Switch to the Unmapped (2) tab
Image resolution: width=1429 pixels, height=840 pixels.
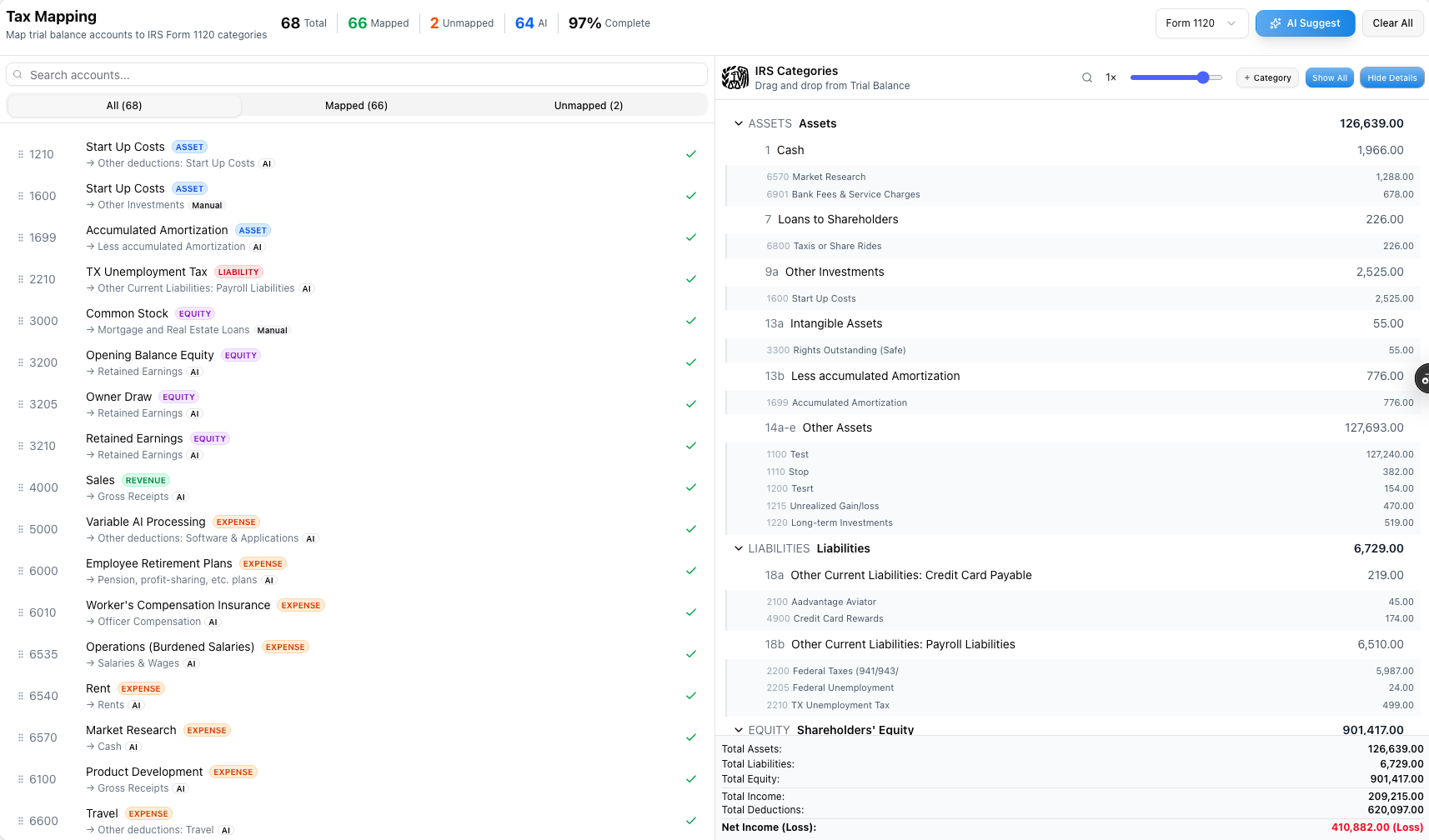pyautogui.click(x=589, y=105)
